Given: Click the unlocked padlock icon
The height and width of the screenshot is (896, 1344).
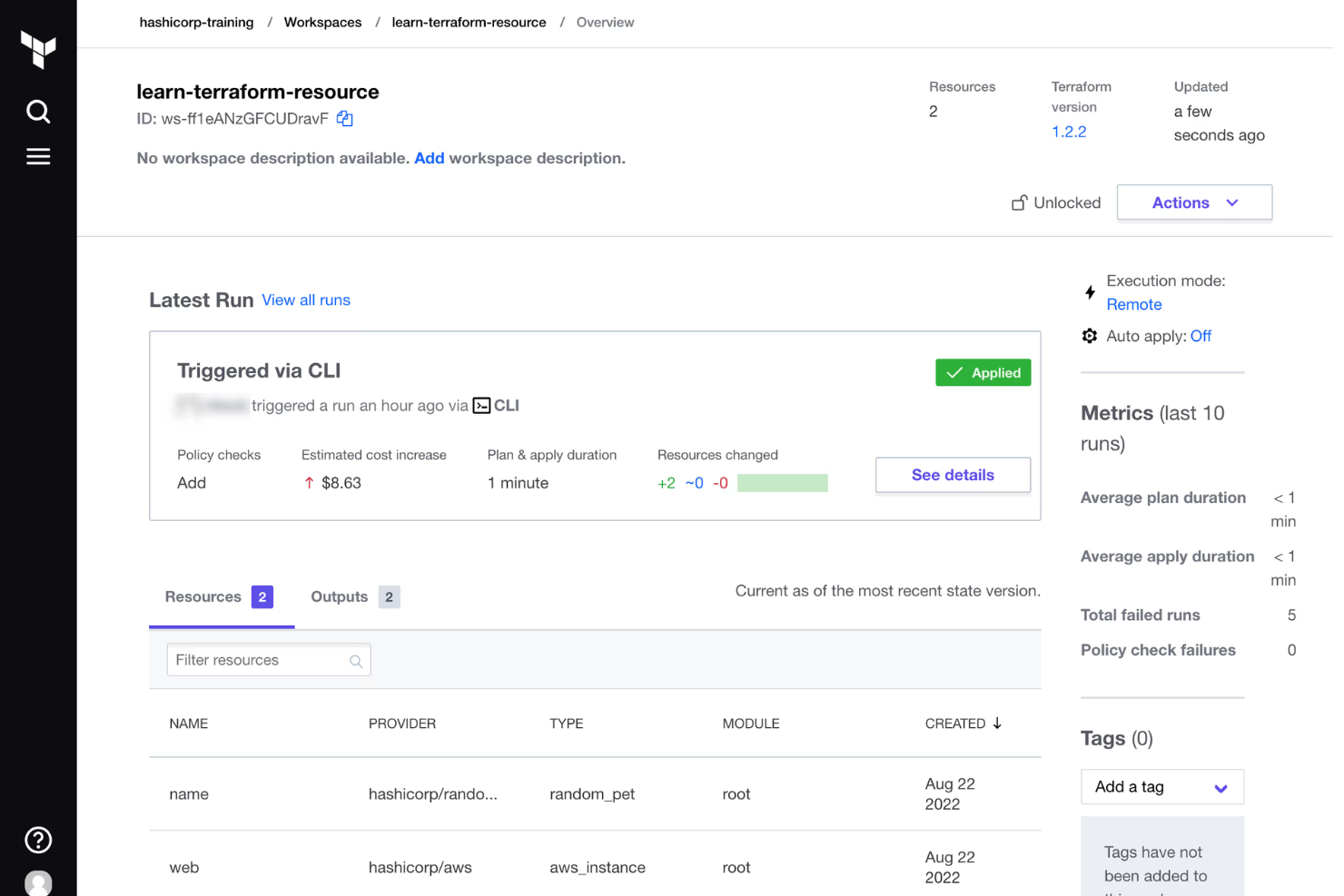Looking at the screenshot, I should [x=1019, y=202].
